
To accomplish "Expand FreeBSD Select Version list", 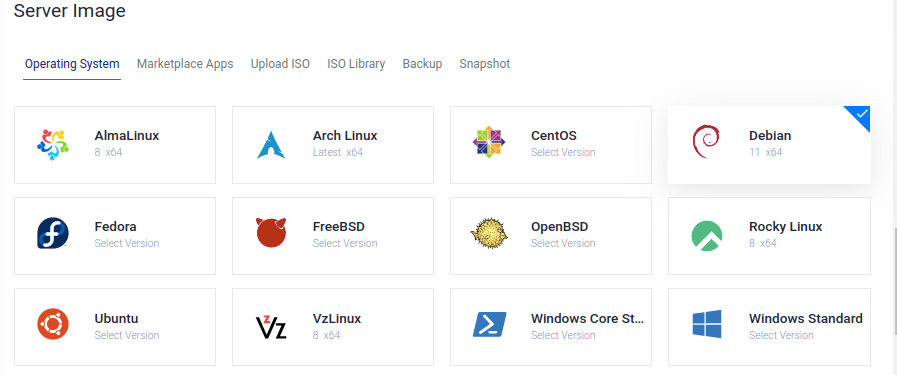I will (345, 244).
